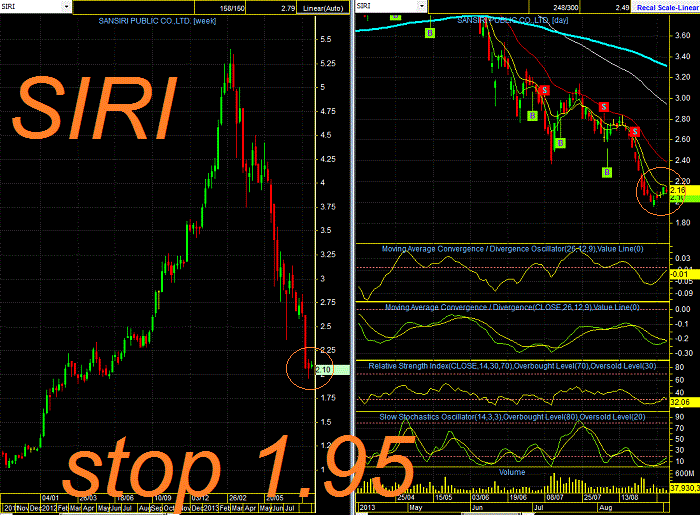Click the MACD (CLOSE,26,12,9) indicator title
This screenshot has width=700, height=515.
click(512, 307)
